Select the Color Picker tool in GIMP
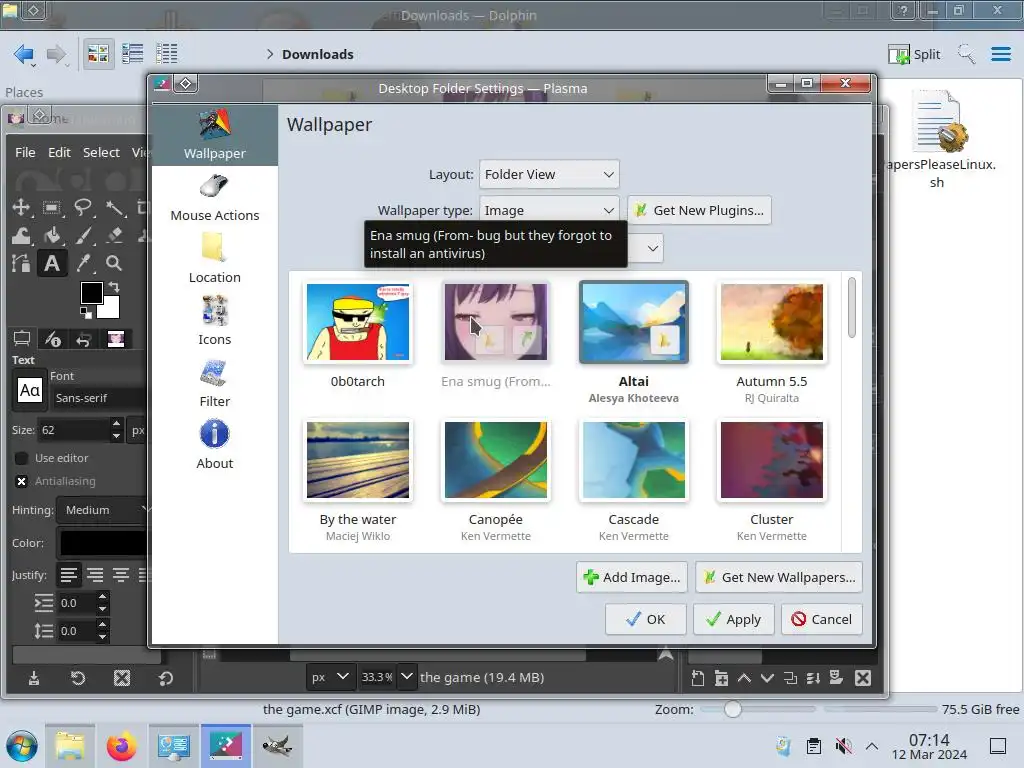Viewport: 1024px width, 768px height. 84,263
